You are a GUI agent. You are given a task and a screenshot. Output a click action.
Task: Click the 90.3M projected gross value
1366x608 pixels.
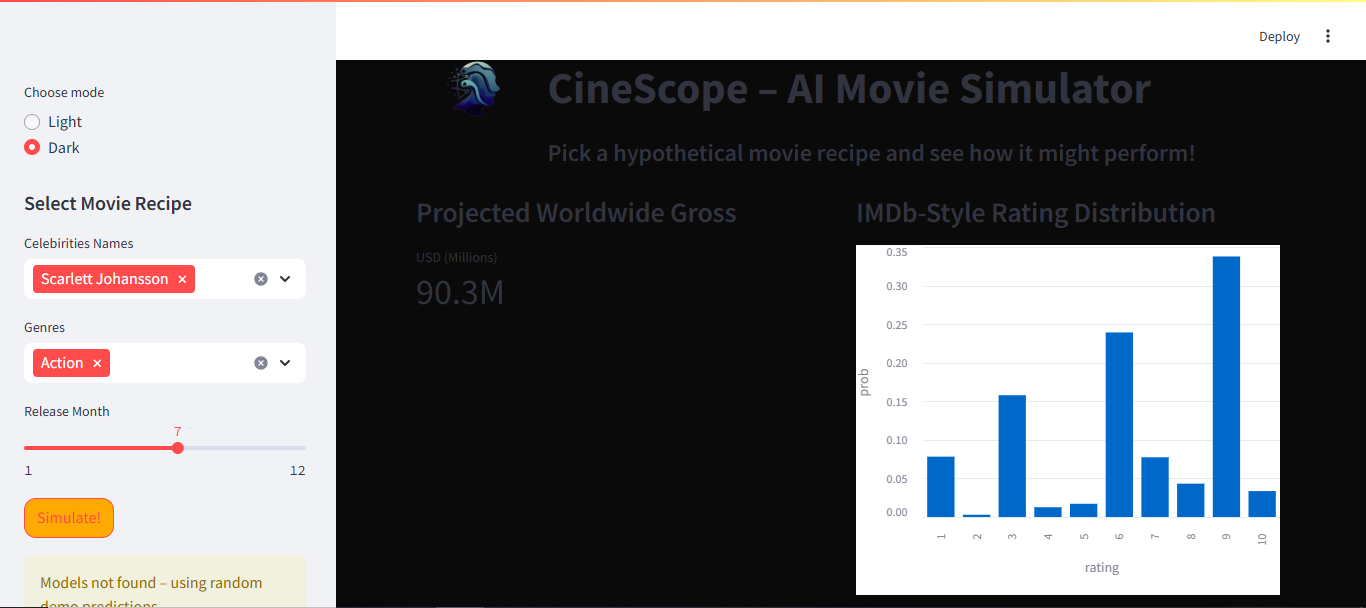coord(460,293)
